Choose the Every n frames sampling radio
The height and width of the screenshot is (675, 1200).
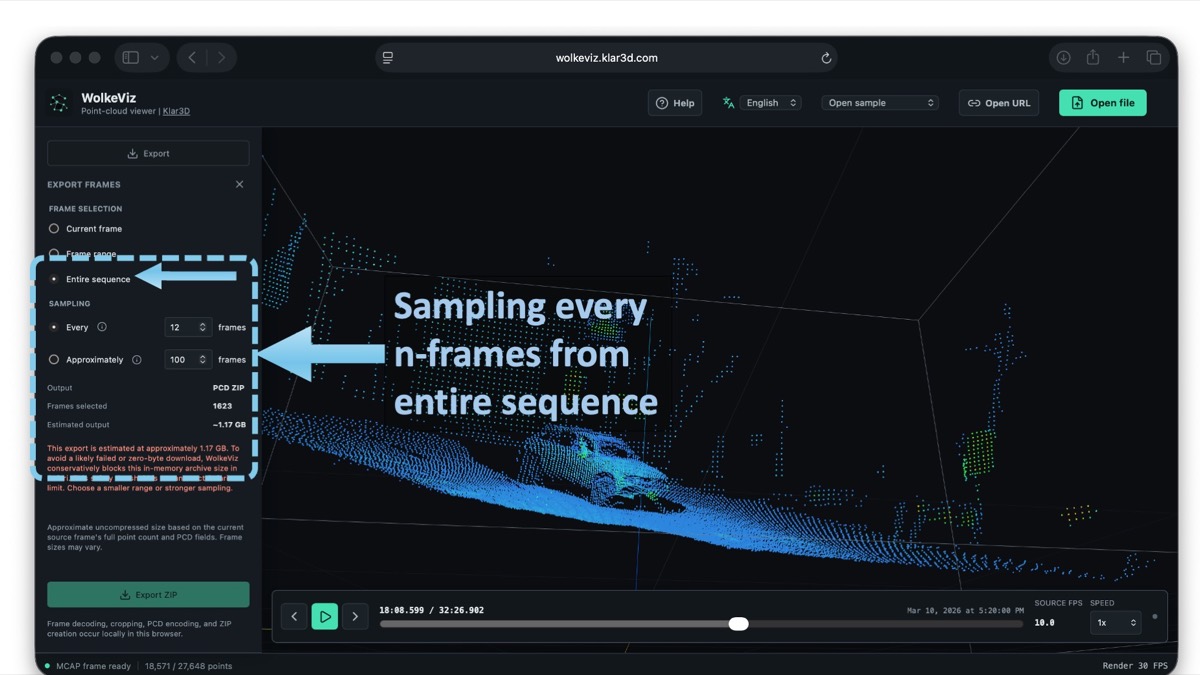[x=54, y=327]
